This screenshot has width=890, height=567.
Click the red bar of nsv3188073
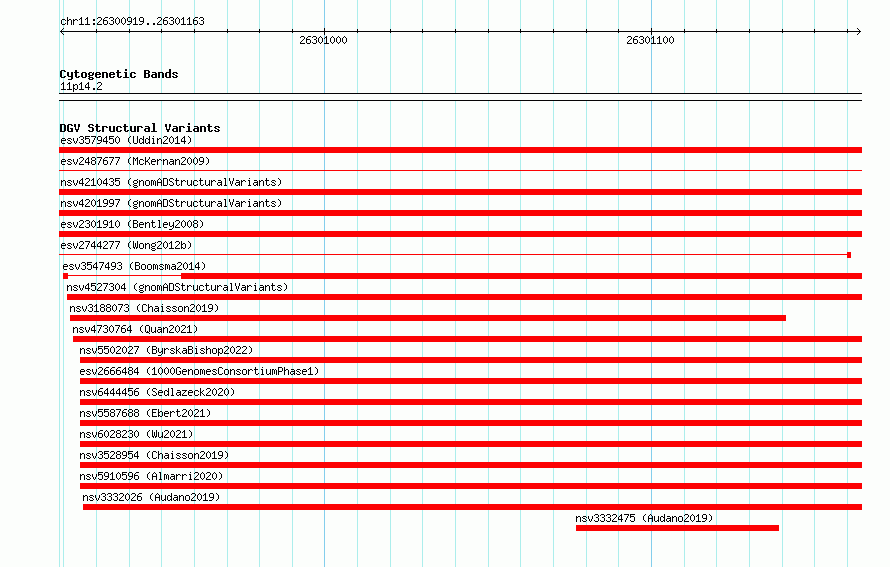point(428,318)
